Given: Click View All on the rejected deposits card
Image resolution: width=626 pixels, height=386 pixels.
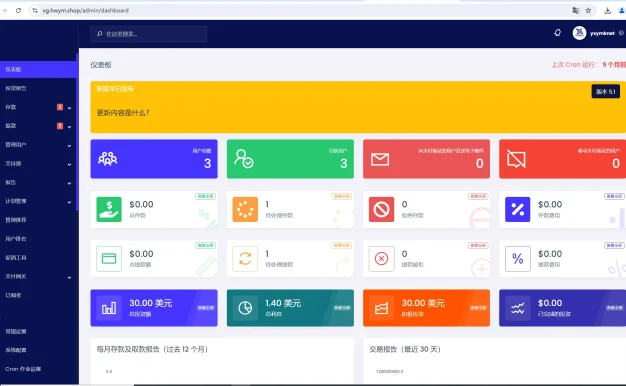Looking at the screenshot, I should pyautogui.click(x=478, y=196).
